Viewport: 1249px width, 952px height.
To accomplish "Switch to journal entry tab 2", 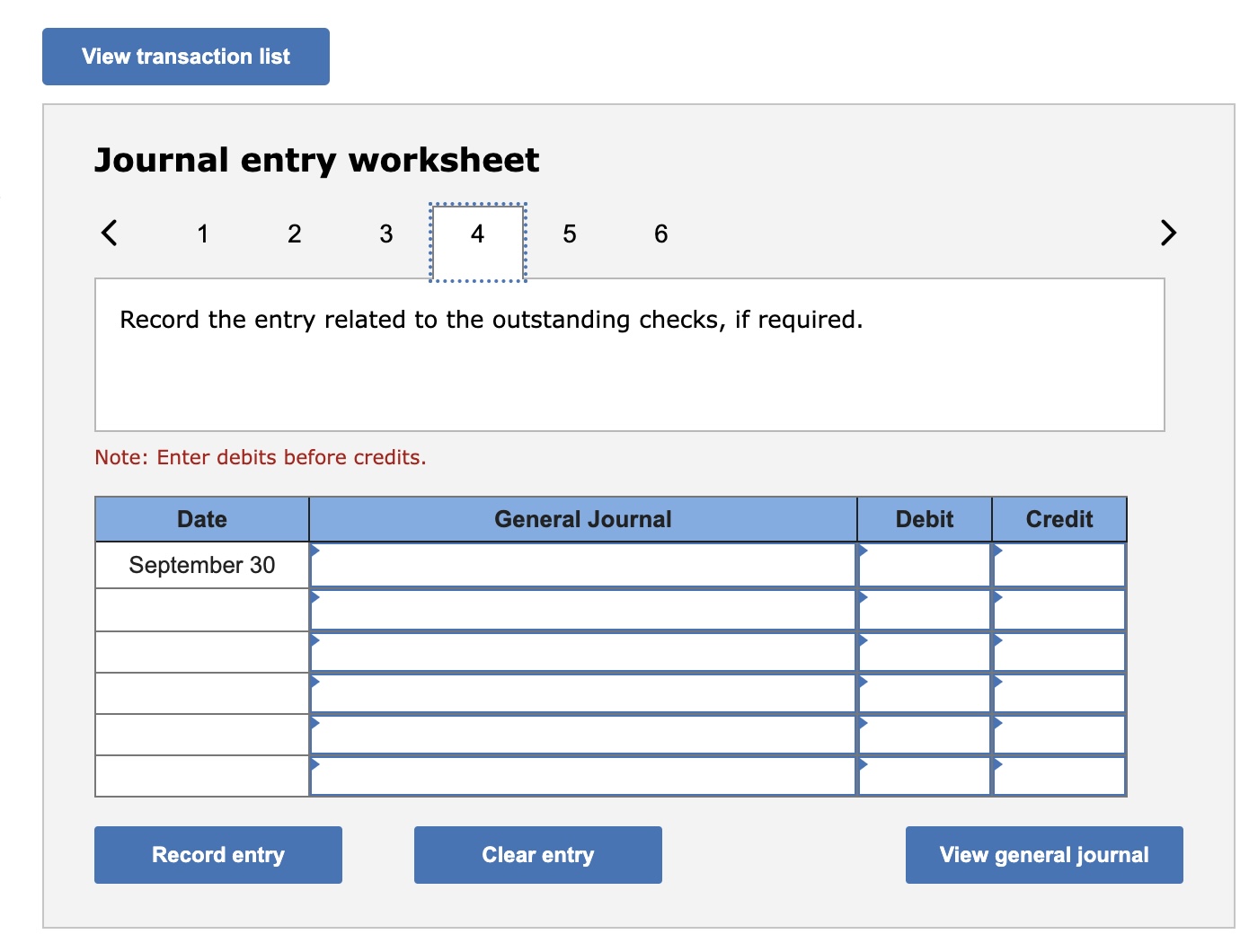I will tap(295, 234).
